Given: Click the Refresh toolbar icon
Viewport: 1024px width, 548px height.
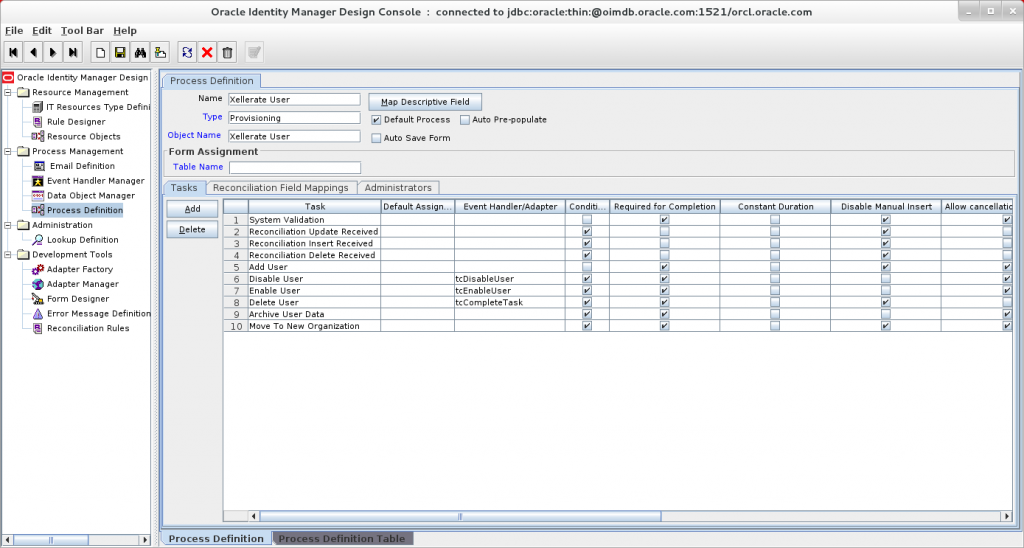Looking at the screenshot, I should point(187,52).
